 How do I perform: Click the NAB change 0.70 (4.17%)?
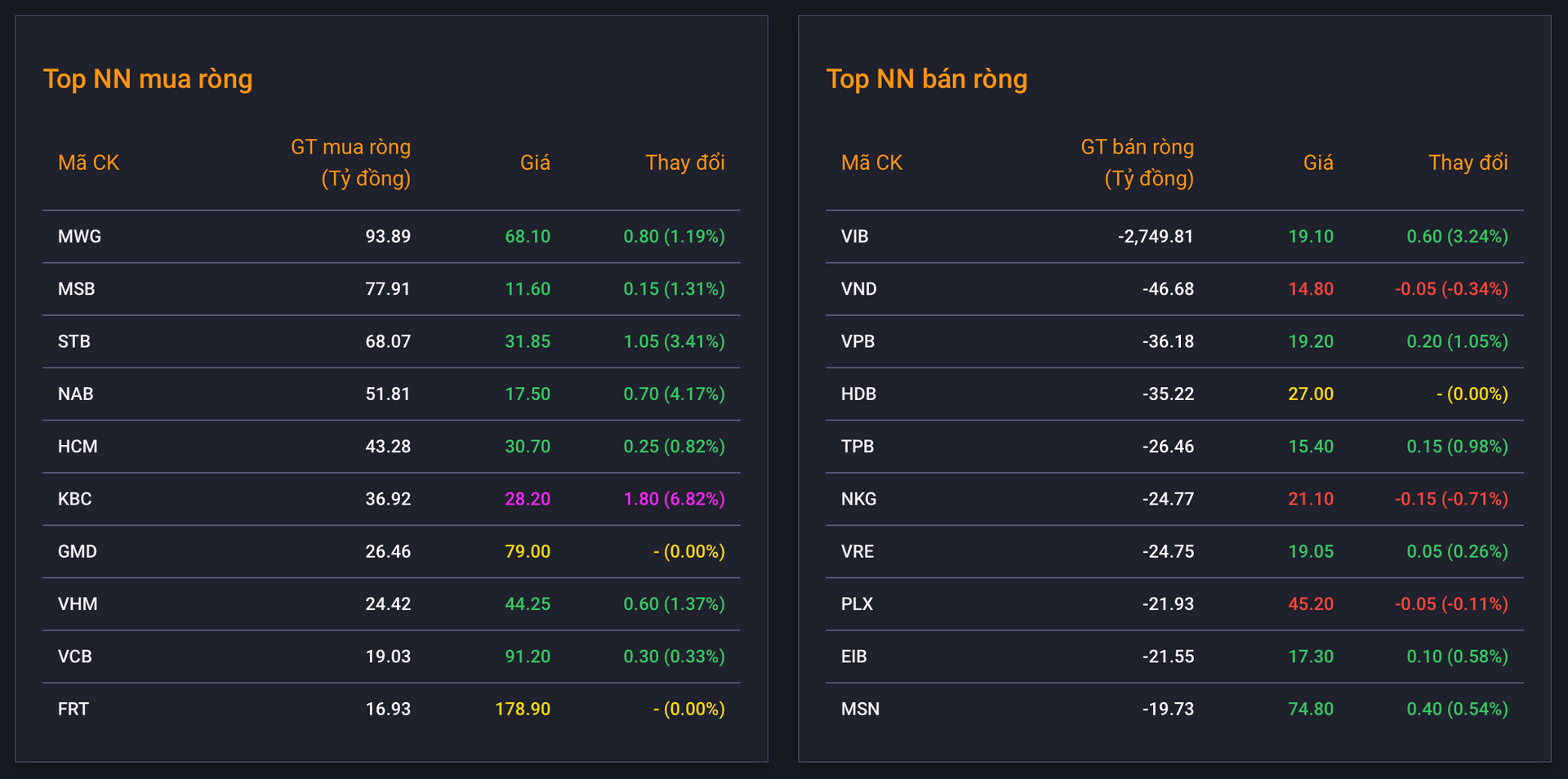click(x=675, y=394)
